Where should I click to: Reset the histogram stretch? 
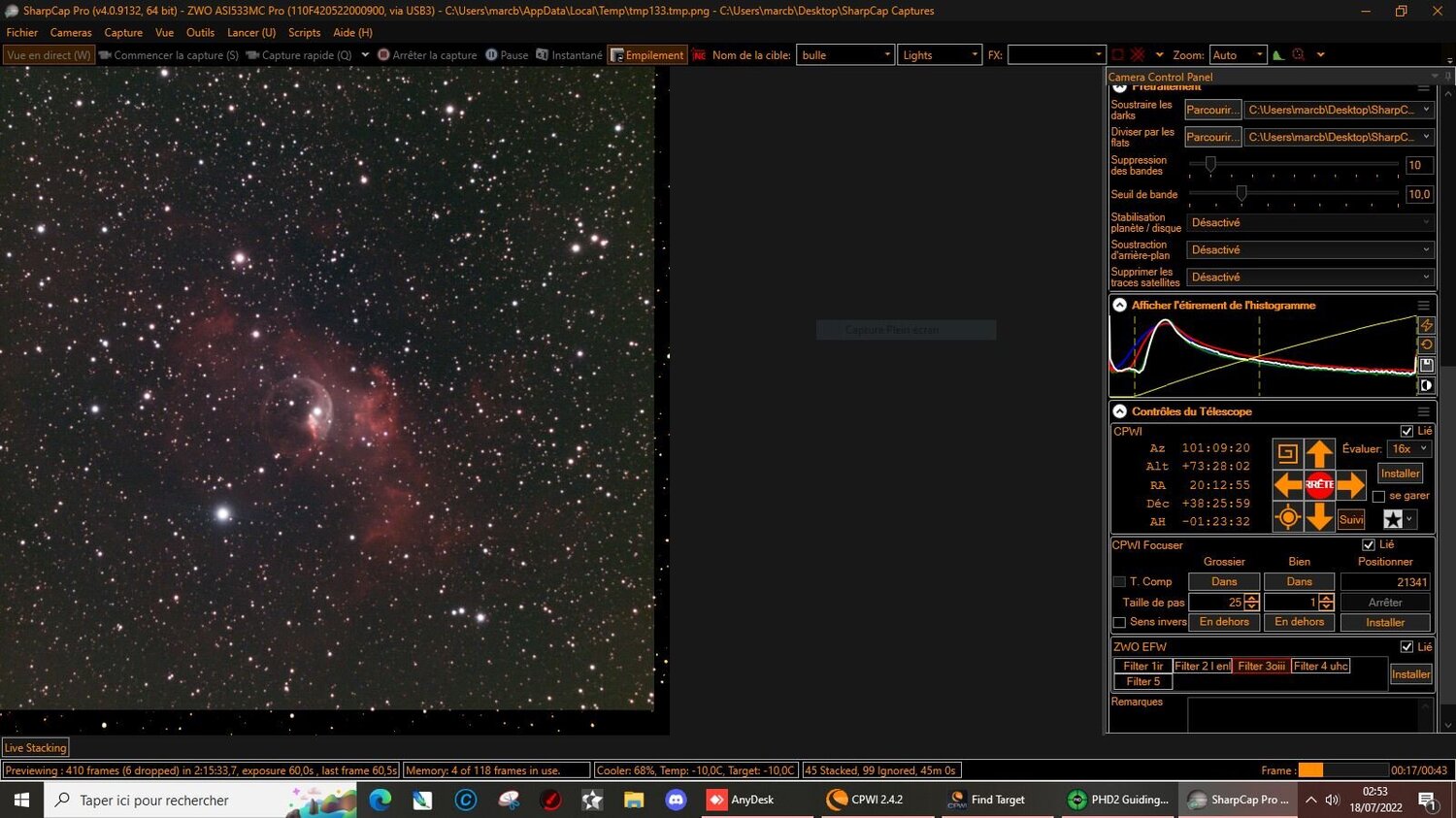pos(1426,344)
